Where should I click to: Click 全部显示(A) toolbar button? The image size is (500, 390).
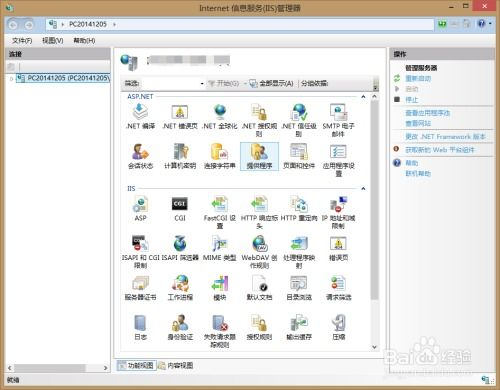[x=272, y=83]
